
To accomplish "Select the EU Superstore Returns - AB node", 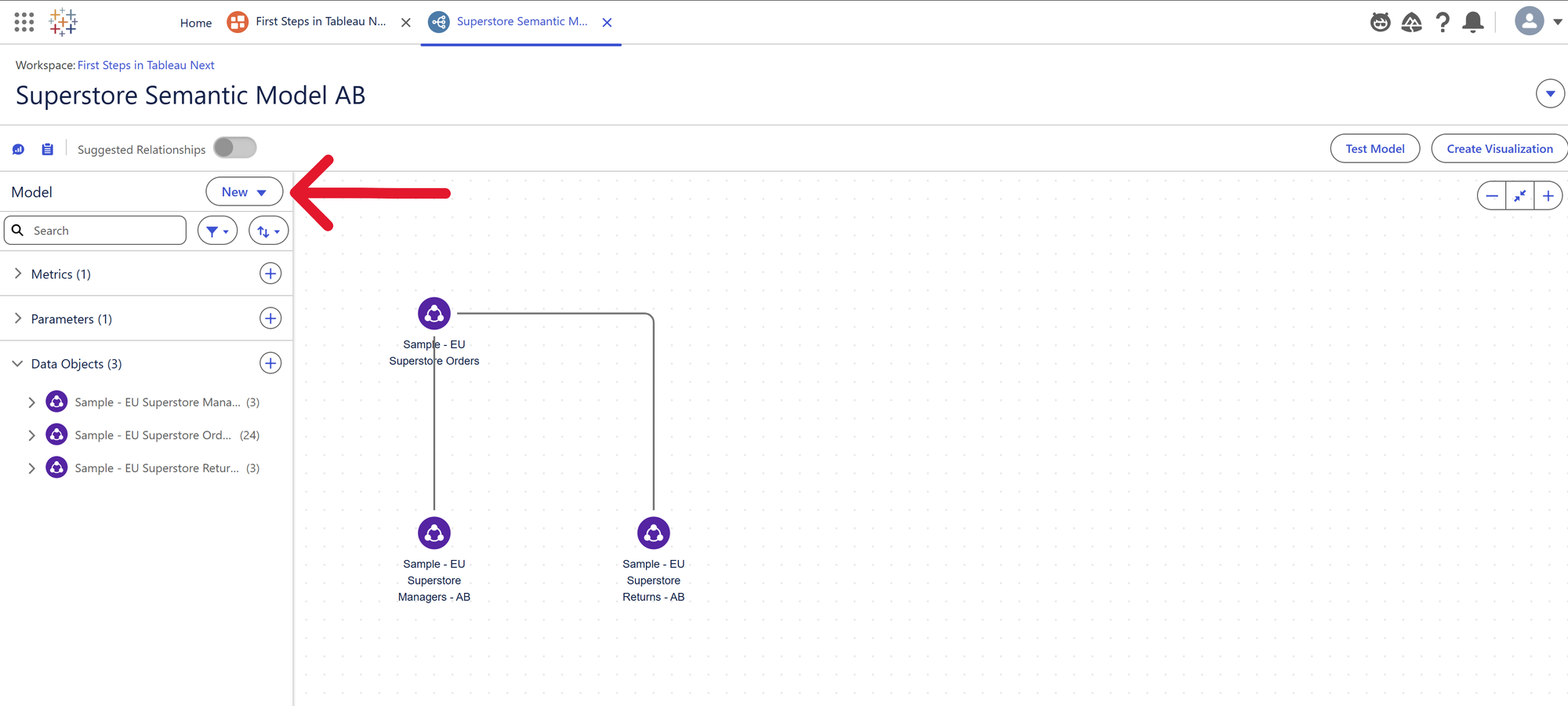I will [654, 533].
